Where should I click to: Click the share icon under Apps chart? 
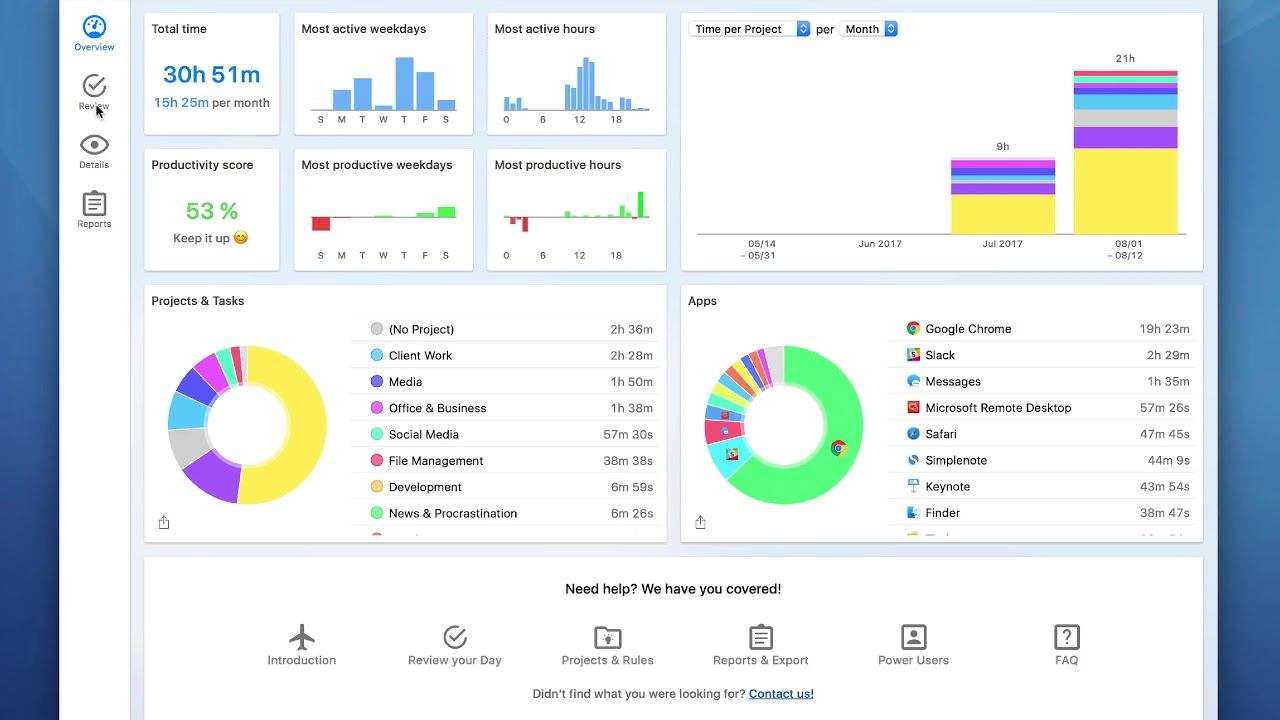coord(700,523)
